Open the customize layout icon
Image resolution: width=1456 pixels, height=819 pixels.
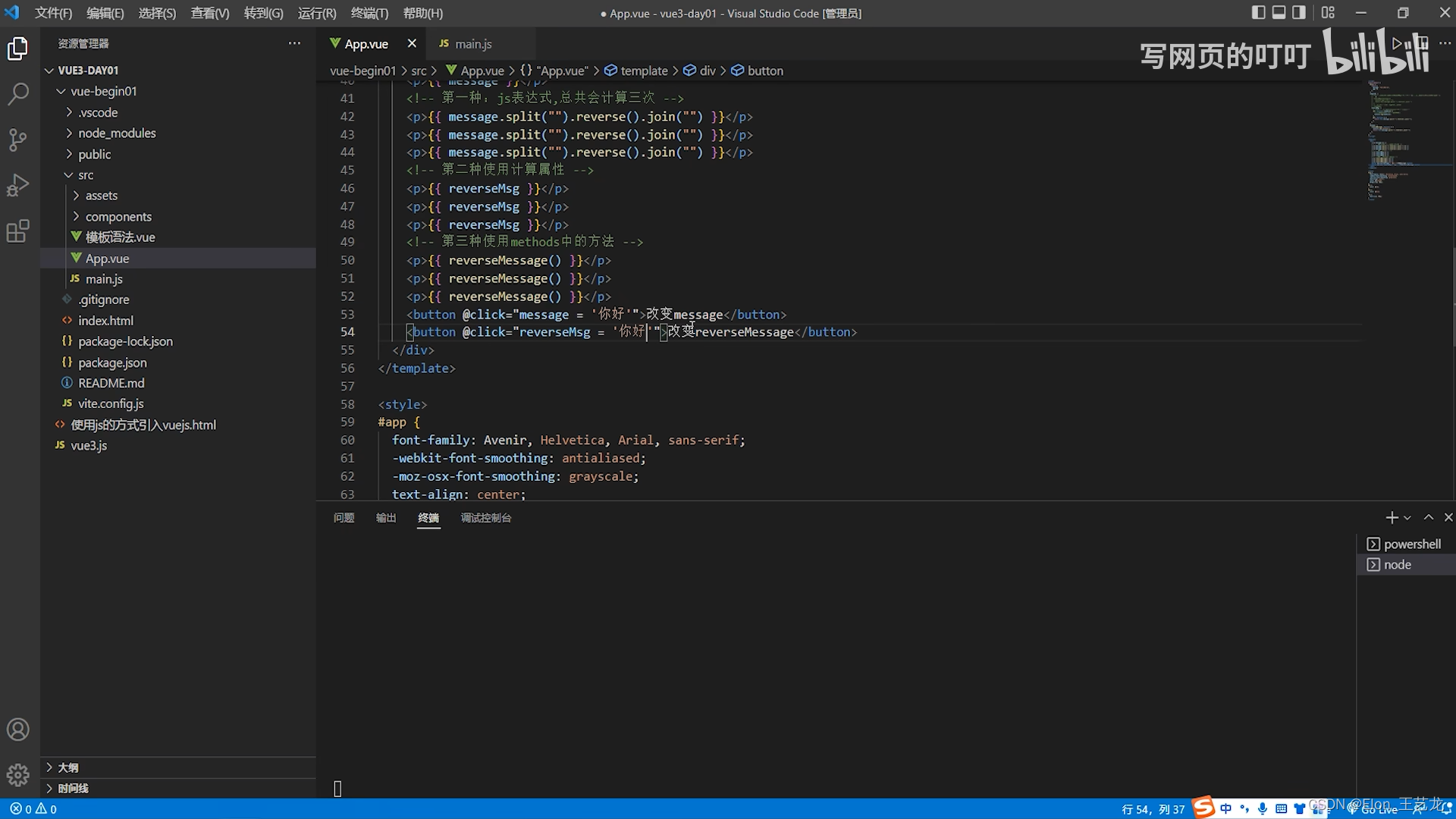click(x=1328, y=12)
